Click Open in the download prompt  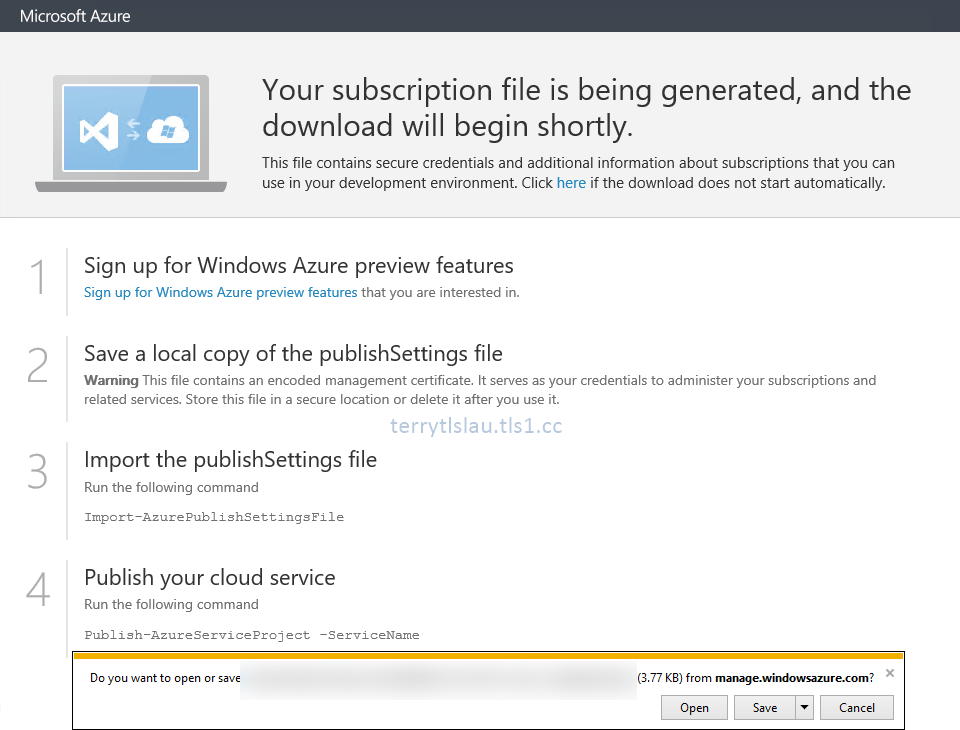(x=694, y=707)
